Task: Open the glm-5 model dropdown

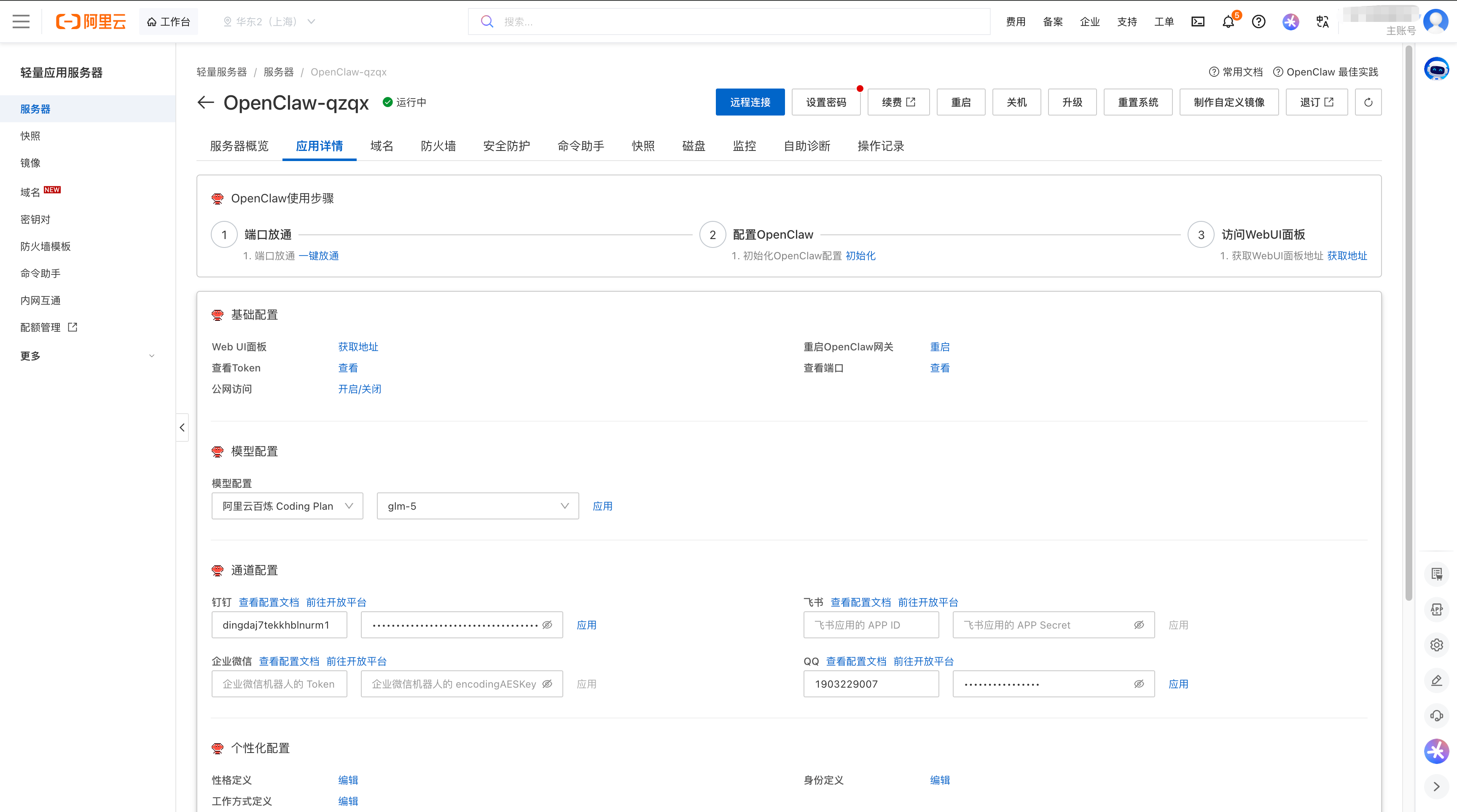Action: click(477, 506)
